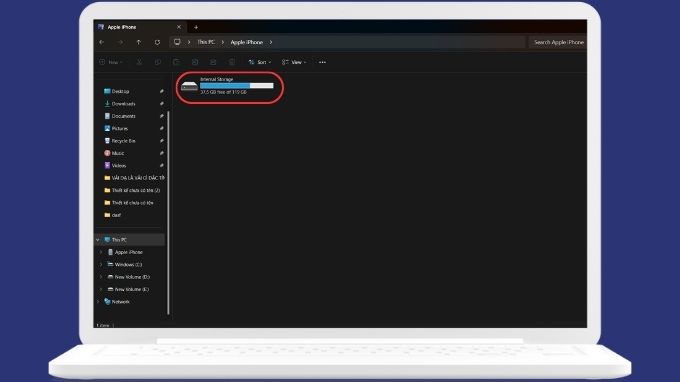The height and width of the screenshot is (382, 680).
Task: Click the '1 item' status bar text
Action: (103, 325)
